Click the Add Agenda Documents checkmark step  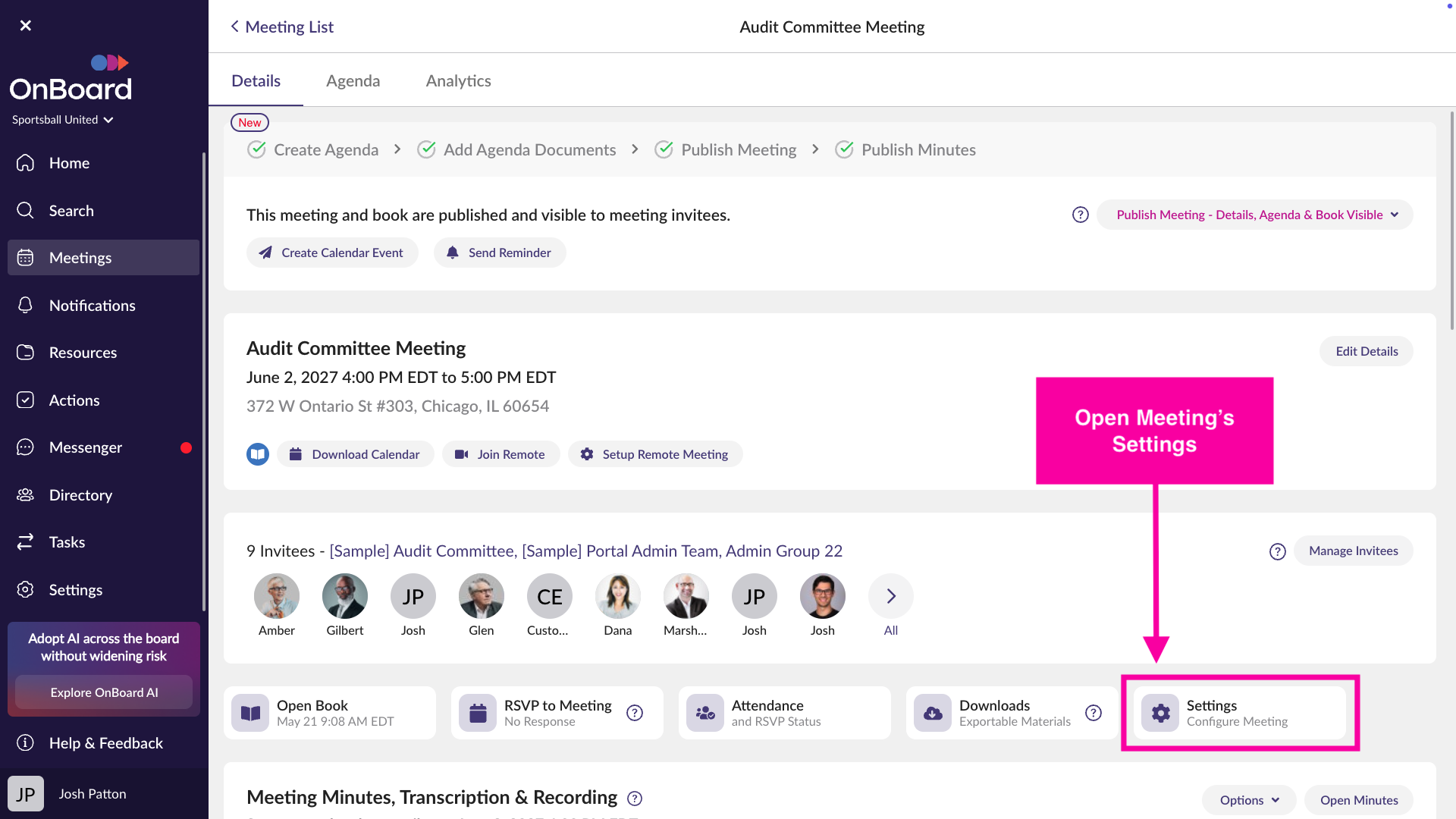click(x=516, y=149)
